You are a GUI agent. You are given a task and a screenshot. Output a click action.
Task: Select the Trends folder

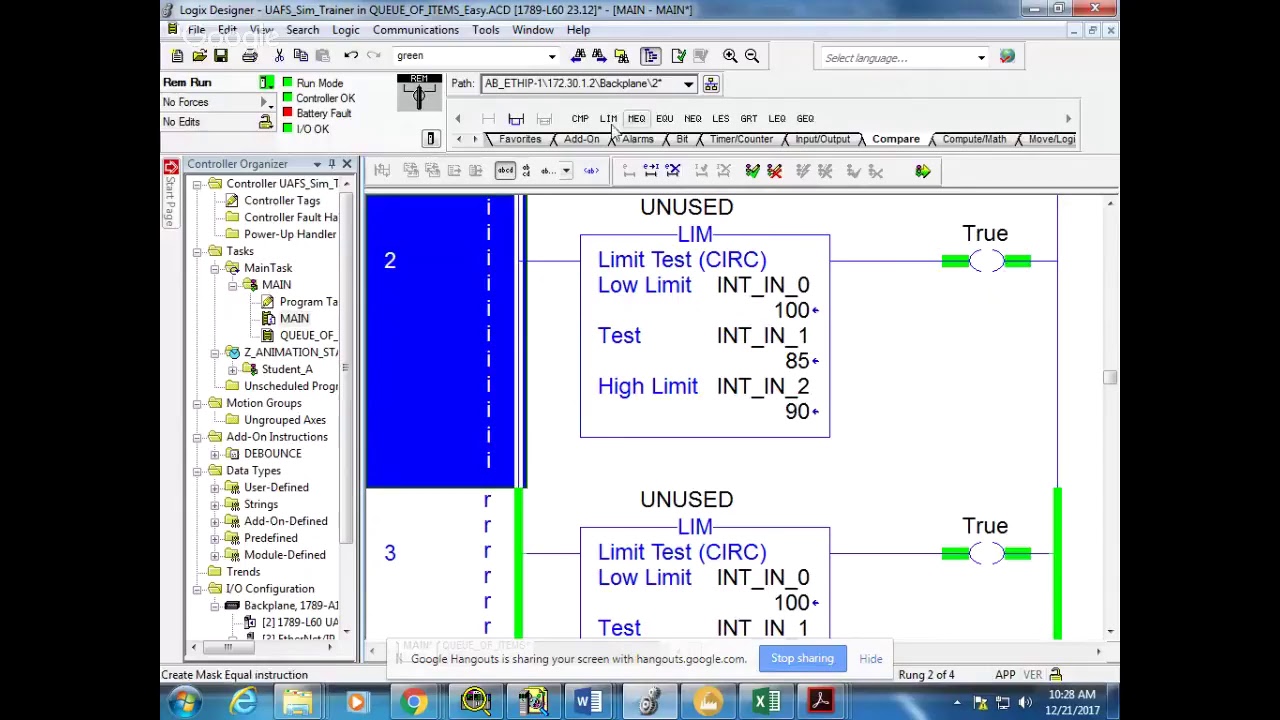243,572
